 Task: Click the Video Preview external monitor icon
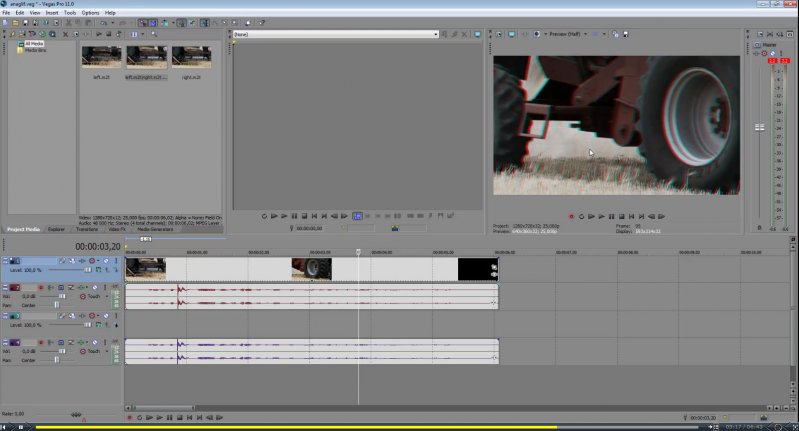510,34
